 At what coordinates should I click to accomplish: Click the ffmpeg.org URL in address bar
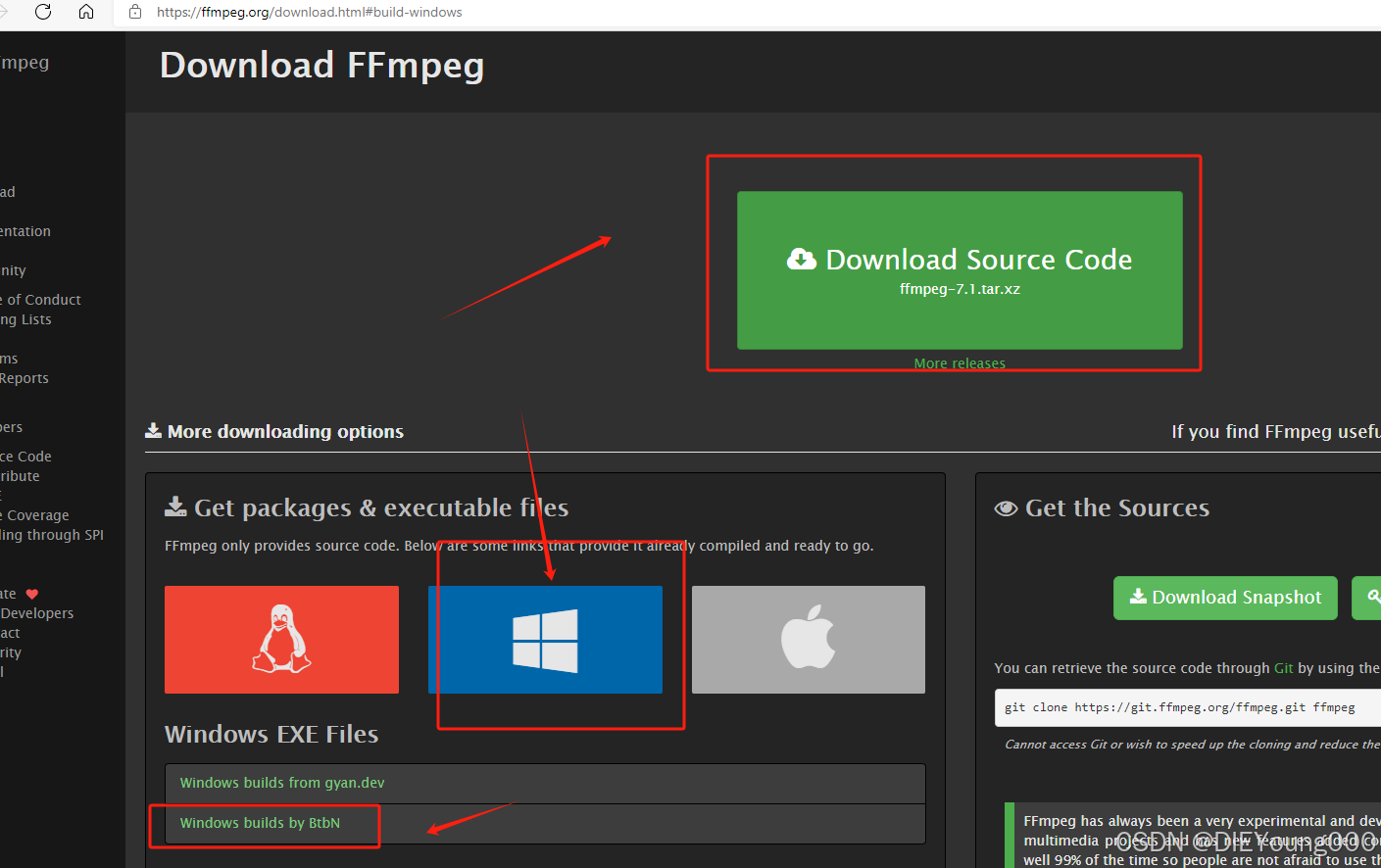pyautogui.click(x=309, y=12)
